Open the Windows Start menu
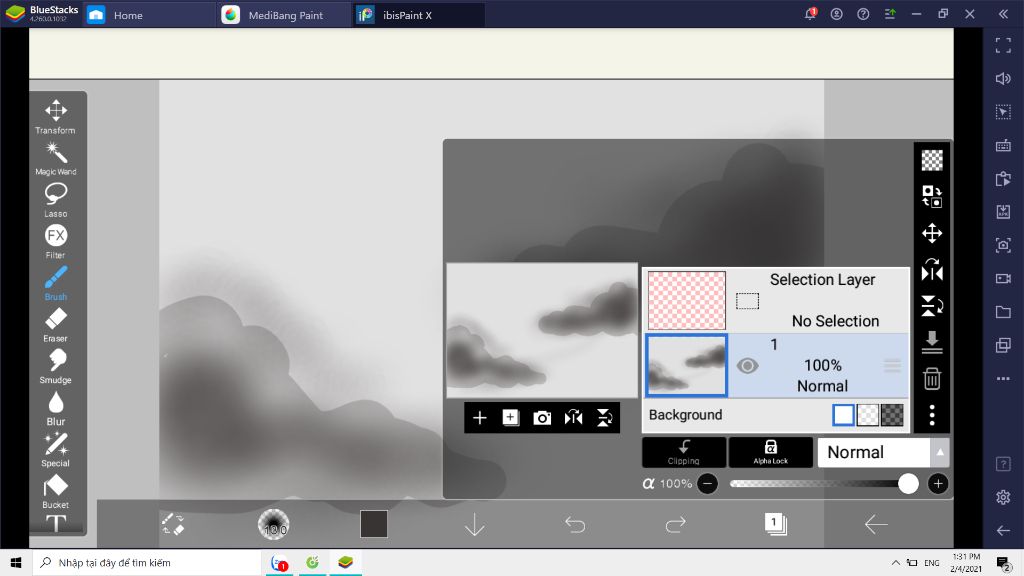The image size is (1024, 576). click(16, 562)
